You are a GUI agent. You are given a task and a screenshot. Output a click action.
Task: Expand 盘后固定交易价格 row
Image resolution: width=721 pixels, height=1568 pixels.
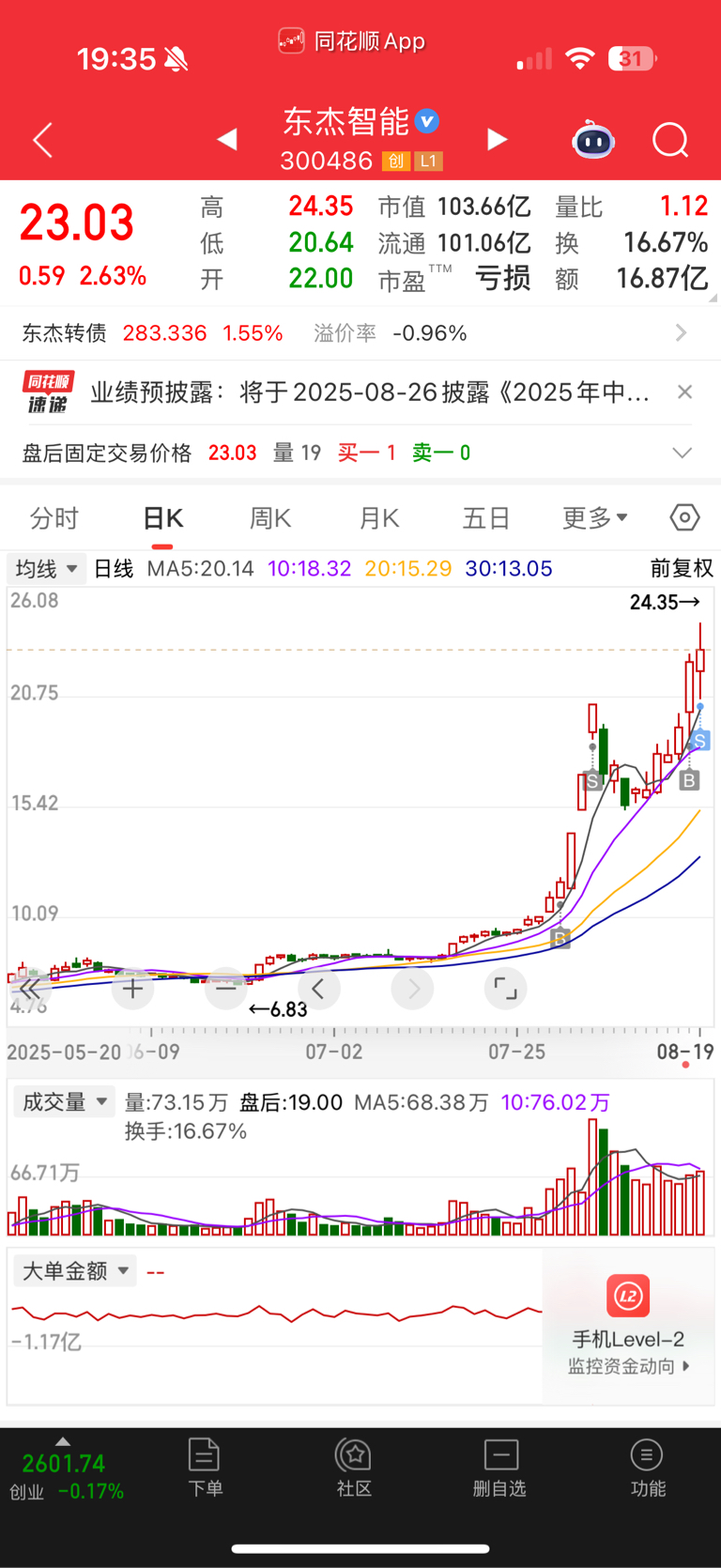tap(683, 453)
